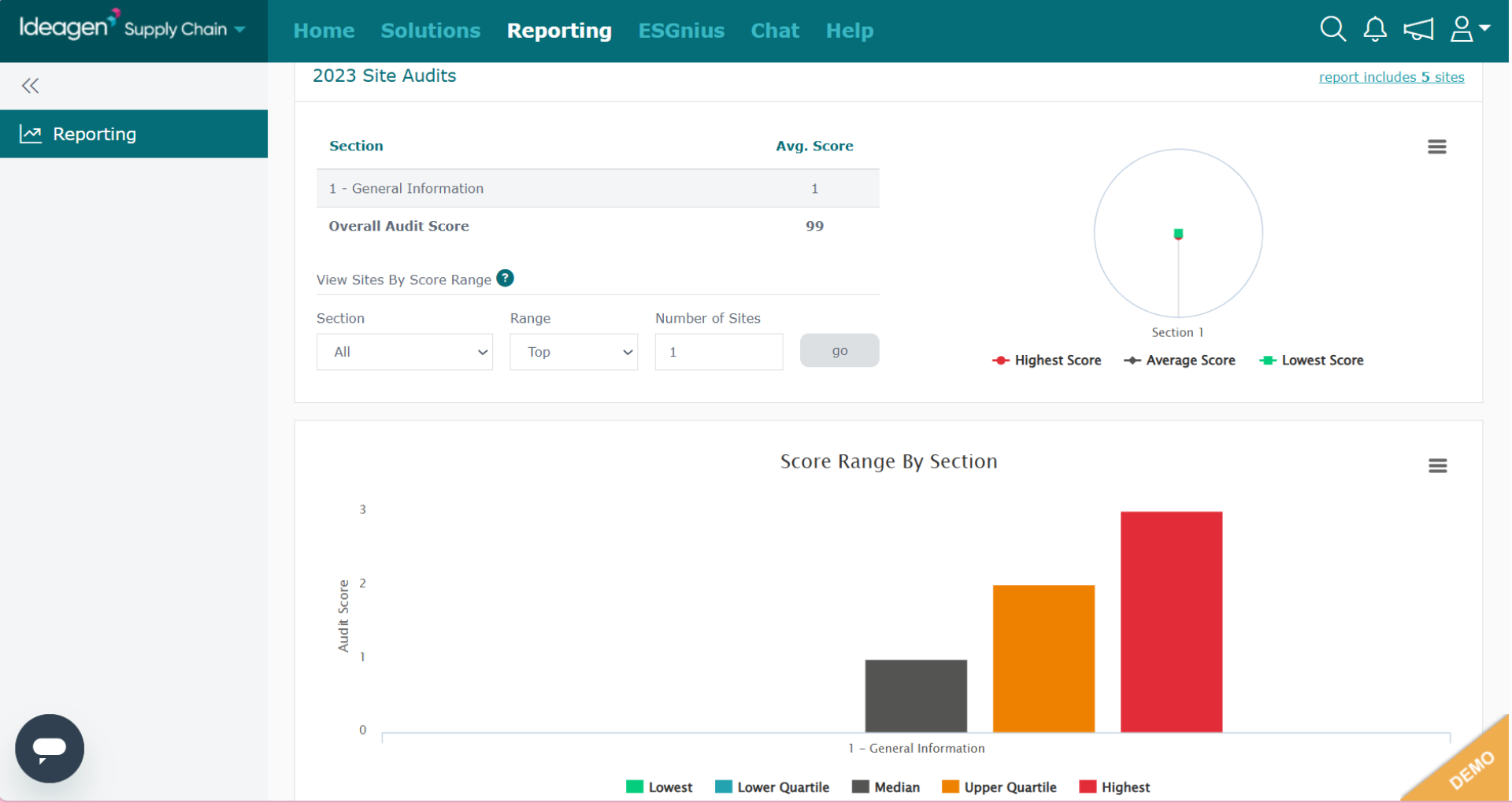Click the Section column header
Screen dimensions: 1512x803
(x=356, y=146)
